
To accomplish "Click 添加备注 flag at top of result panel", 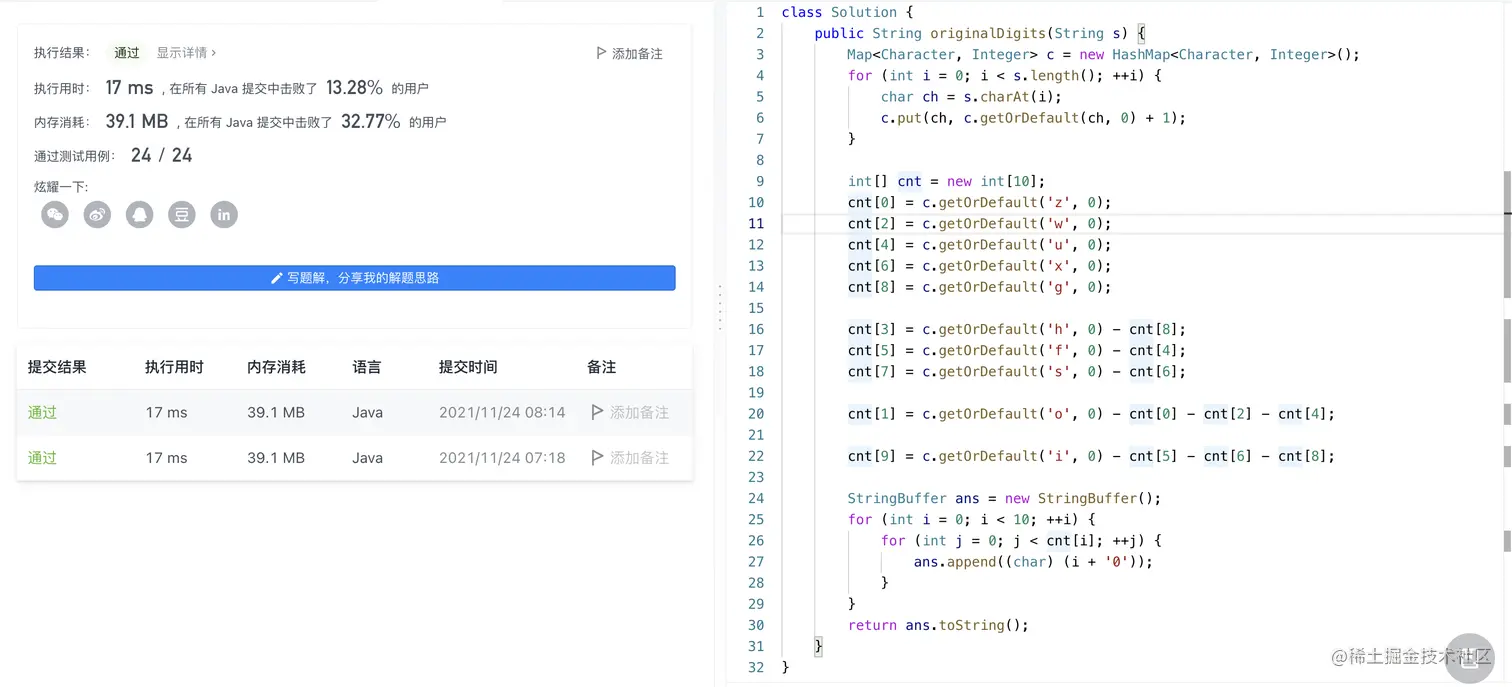I will [629, 53].
